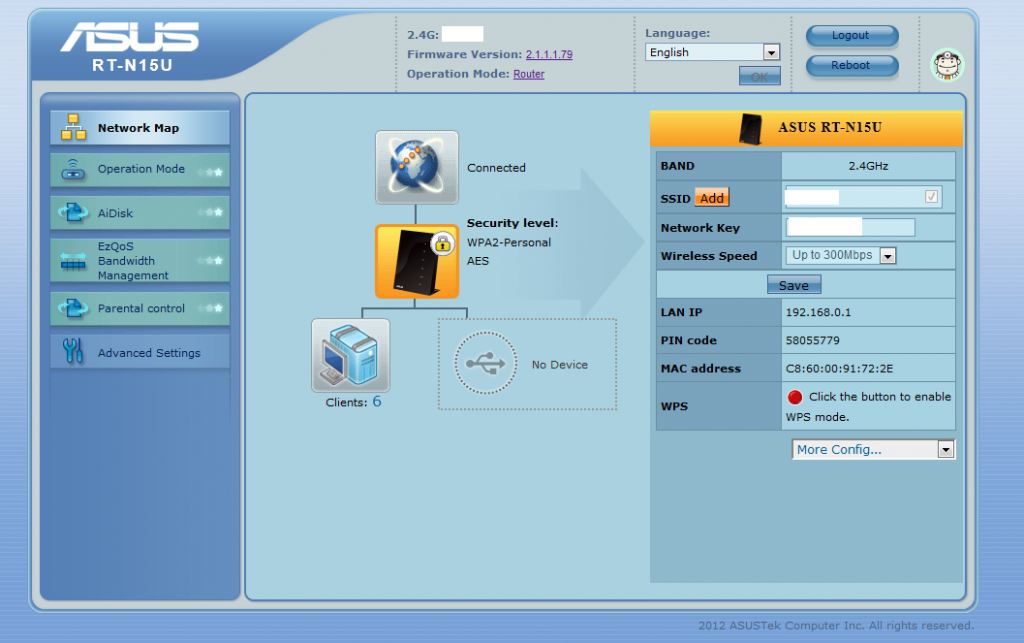Click the Advanced Settings wrench icon
The height and width of the screenshot is (643, 1024).
coord(74,352)
